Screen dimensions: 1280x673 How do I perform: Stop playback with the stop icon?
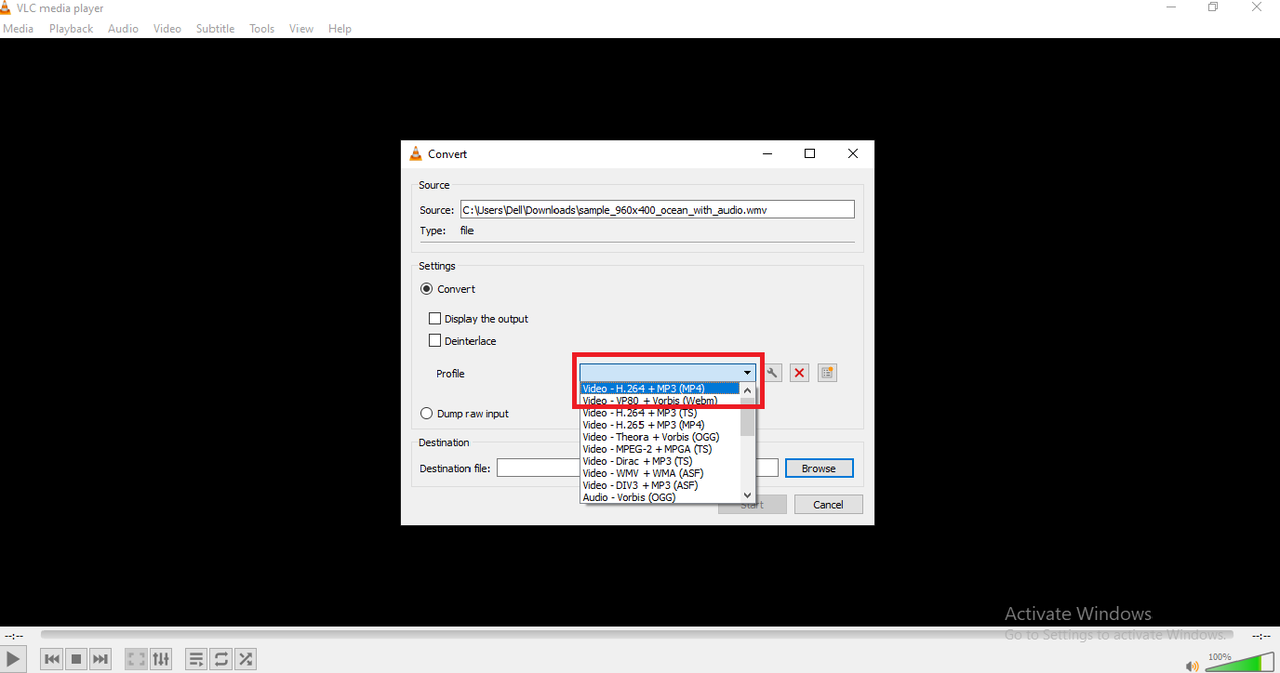(75, 659)
